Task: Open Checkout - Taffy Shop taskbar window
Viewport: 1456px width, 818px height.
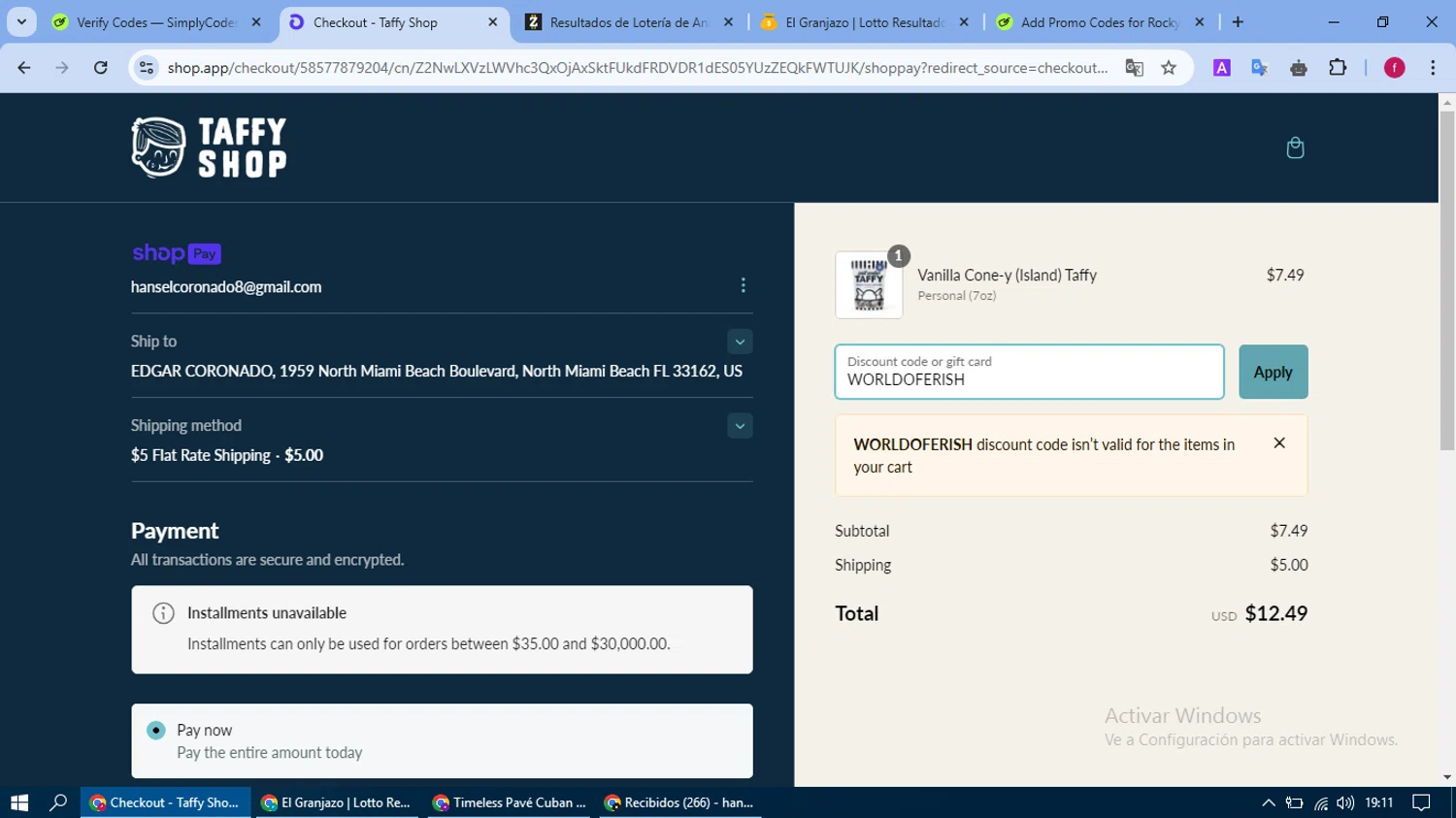Action: tap(165, 802)
